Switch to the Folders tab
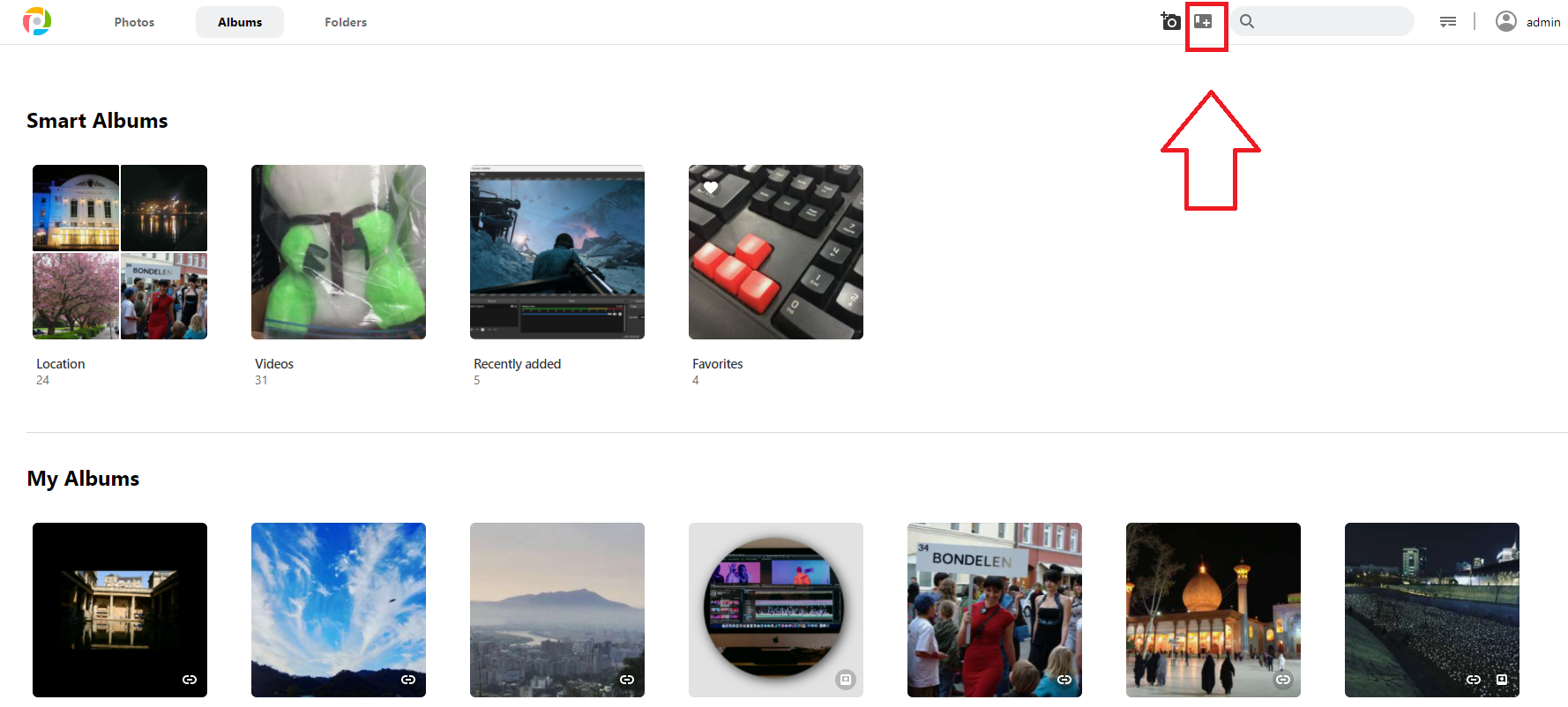 (x=346, y=22)
